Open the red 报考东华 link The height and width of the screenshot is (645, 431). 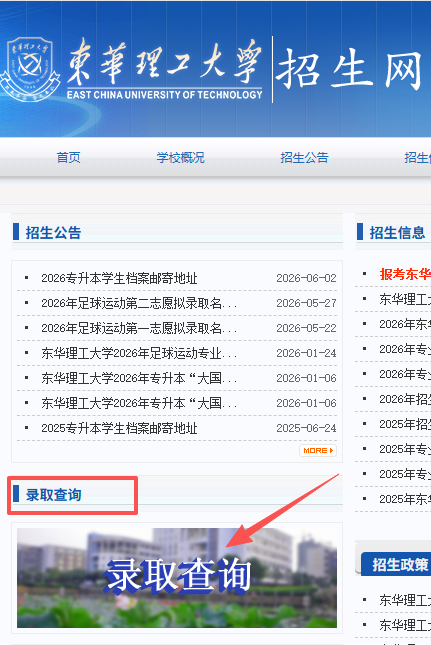(405, 274)
